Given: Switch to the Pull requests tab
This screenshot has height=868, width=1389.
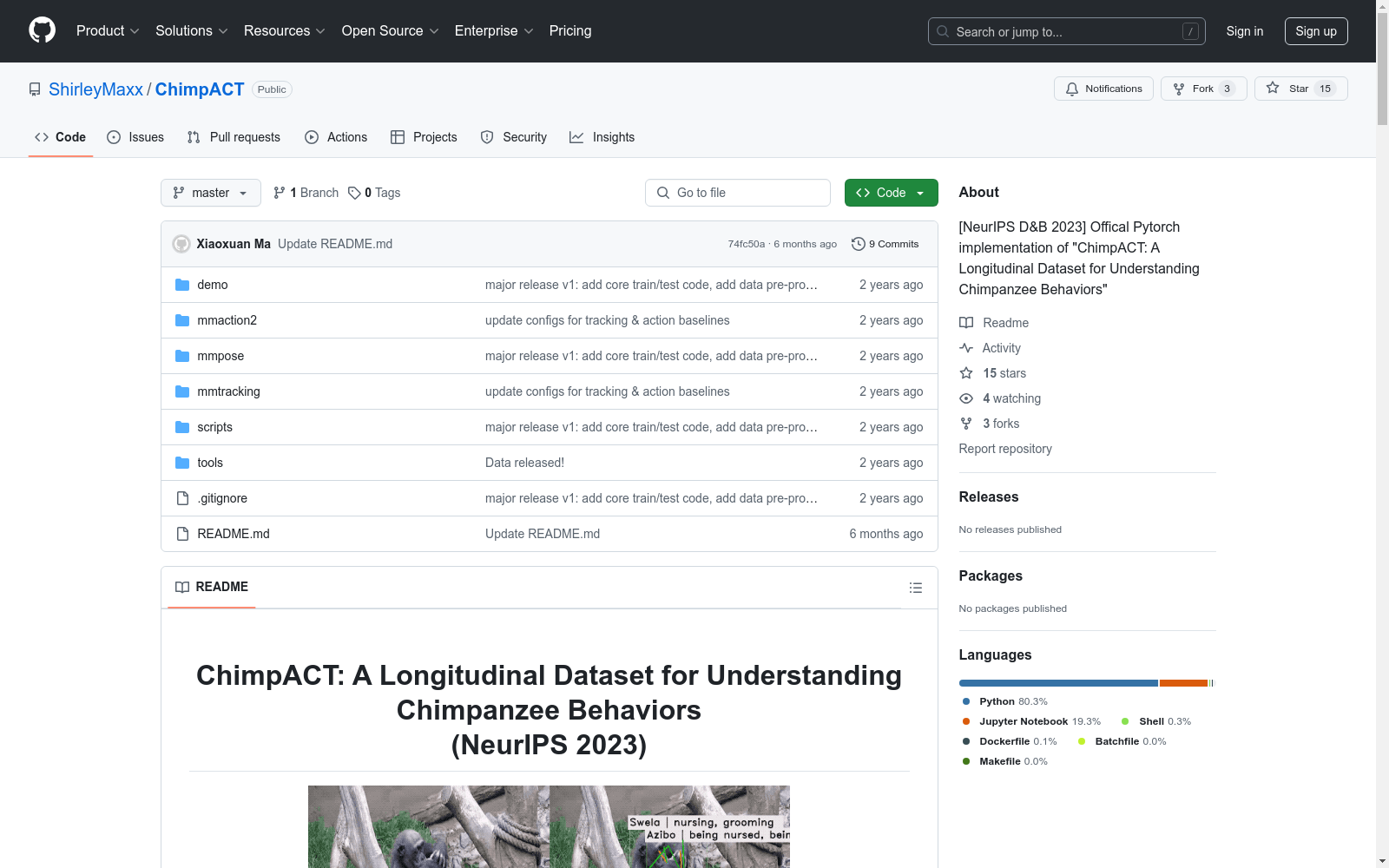Looking at the screenshot, I should 234,137.
